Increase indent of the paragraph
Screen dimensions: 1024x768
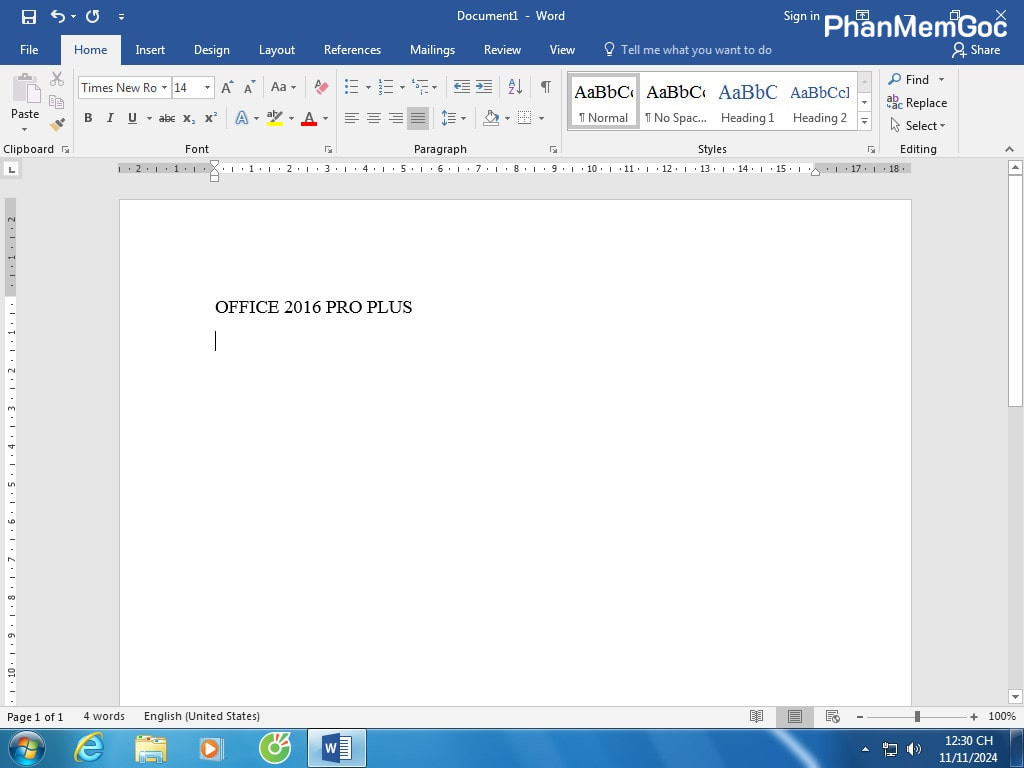tap(484, 88)
